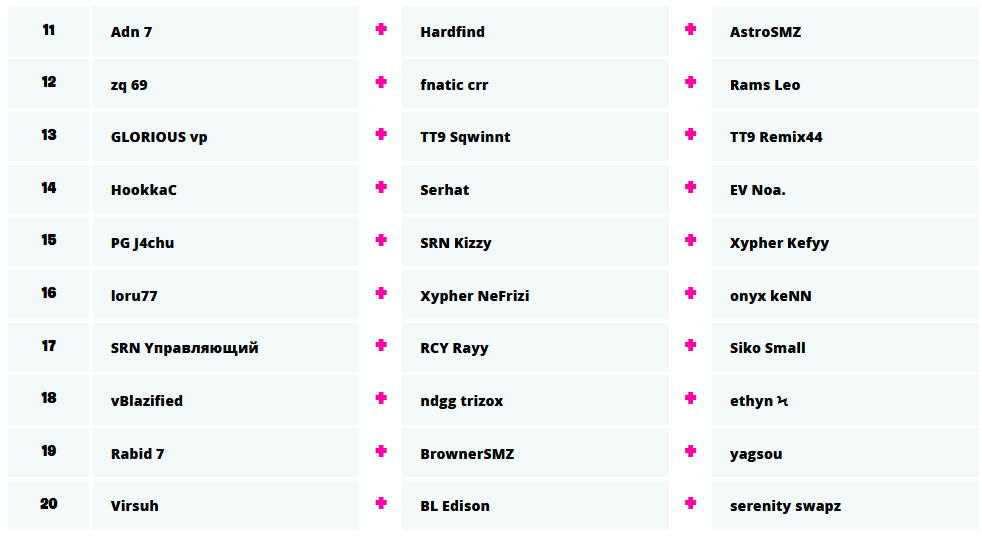
Task: Click the plus icon between Virsuh and BL Edison
Action: tap(381, 504)
